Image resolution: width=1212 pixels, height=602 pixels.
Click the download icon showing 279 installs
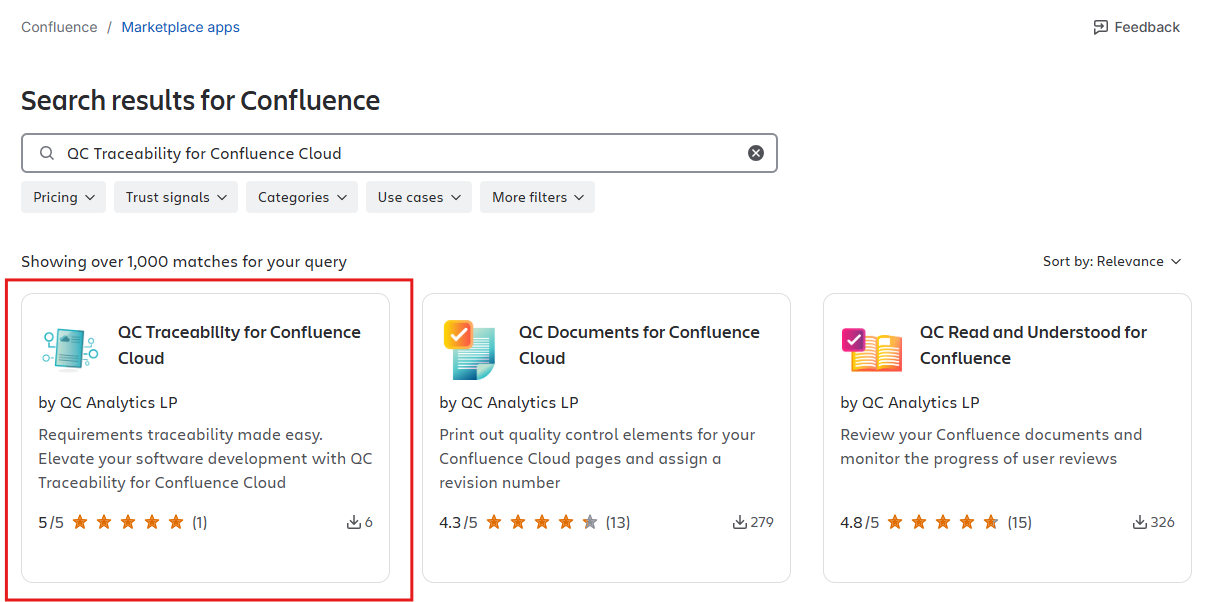(740, 522)
